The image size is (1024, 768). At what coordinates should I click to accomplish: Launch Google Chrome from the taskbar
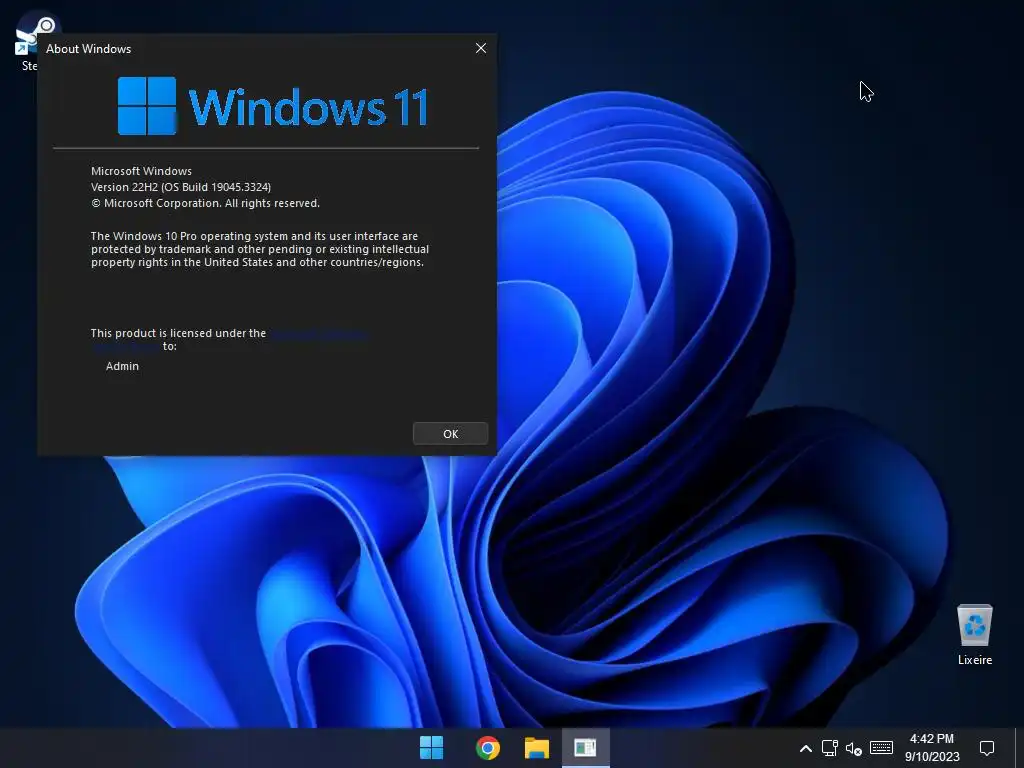click(x=488, y=748)
